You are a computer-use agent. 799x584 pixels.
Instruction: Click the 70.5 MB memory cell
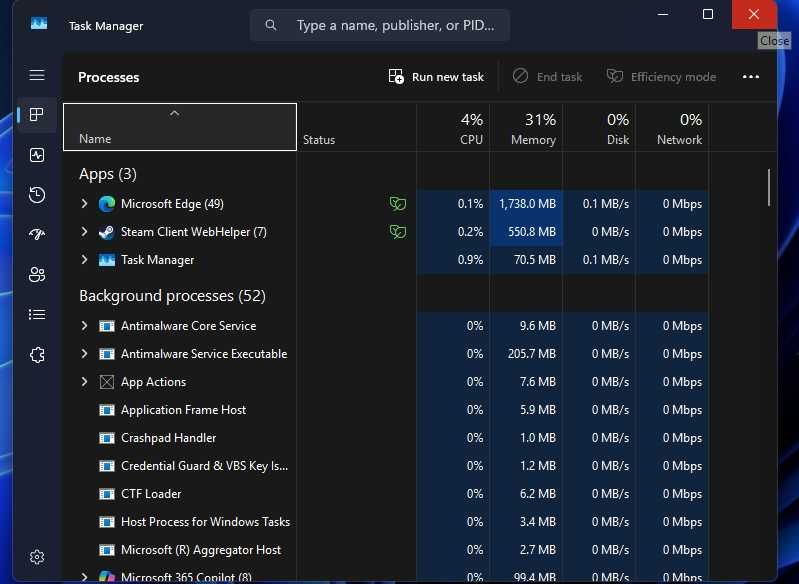[x=526, y=260]
